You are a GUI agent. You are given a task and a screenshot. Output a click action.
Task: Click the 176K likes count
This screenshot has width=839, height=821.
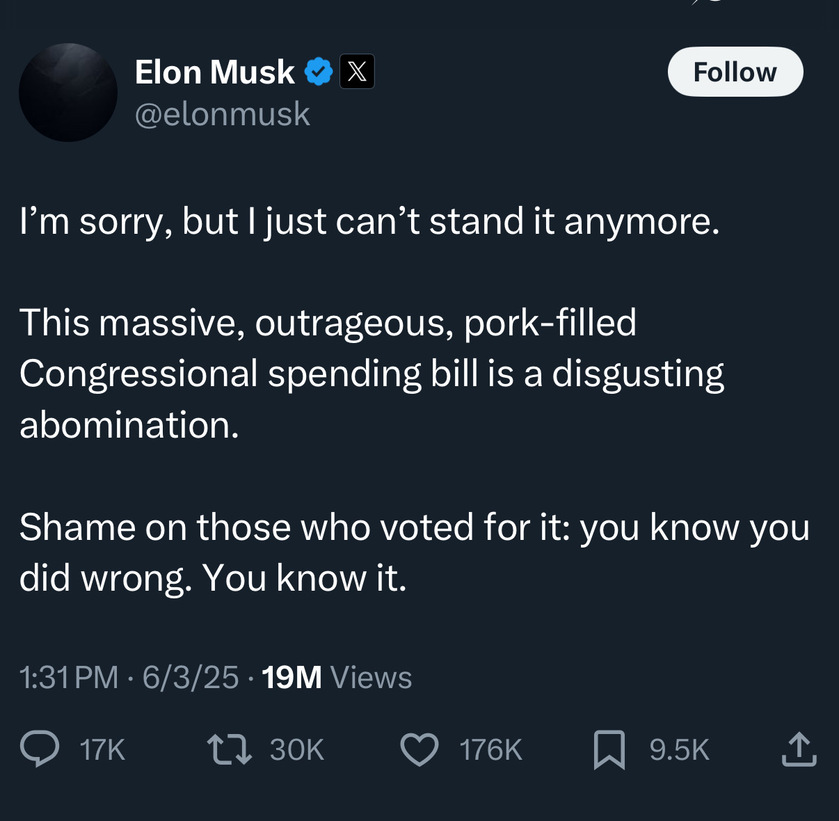tap(491, 749)
